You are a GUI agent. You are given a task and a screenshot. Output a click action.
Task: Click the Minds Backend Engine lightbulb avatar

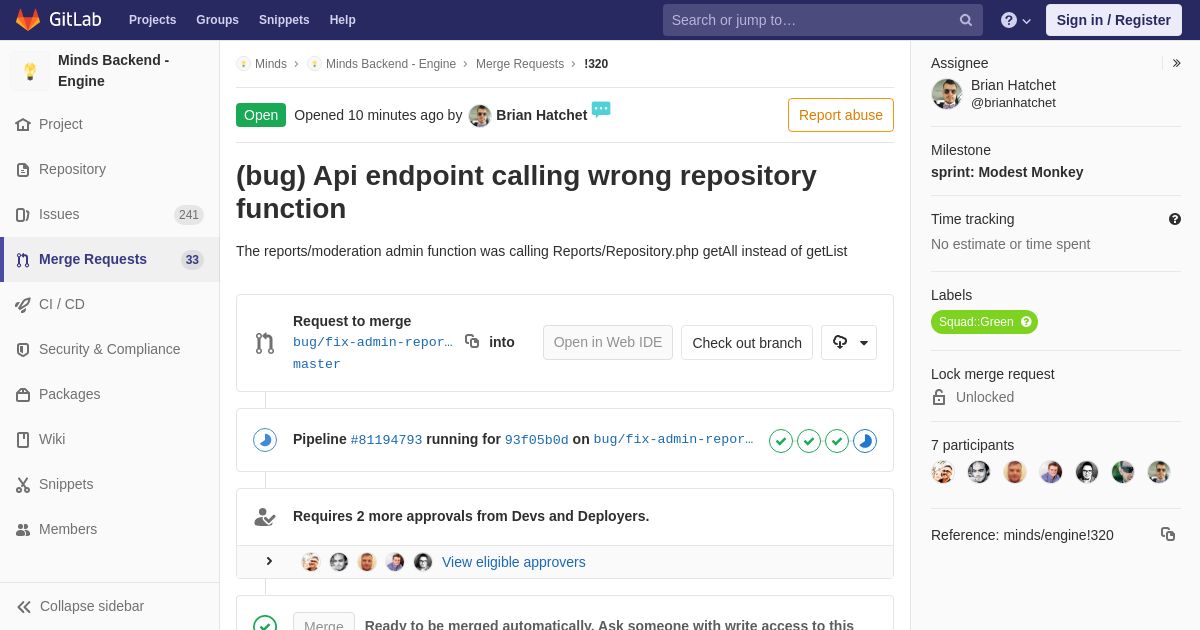30,71
